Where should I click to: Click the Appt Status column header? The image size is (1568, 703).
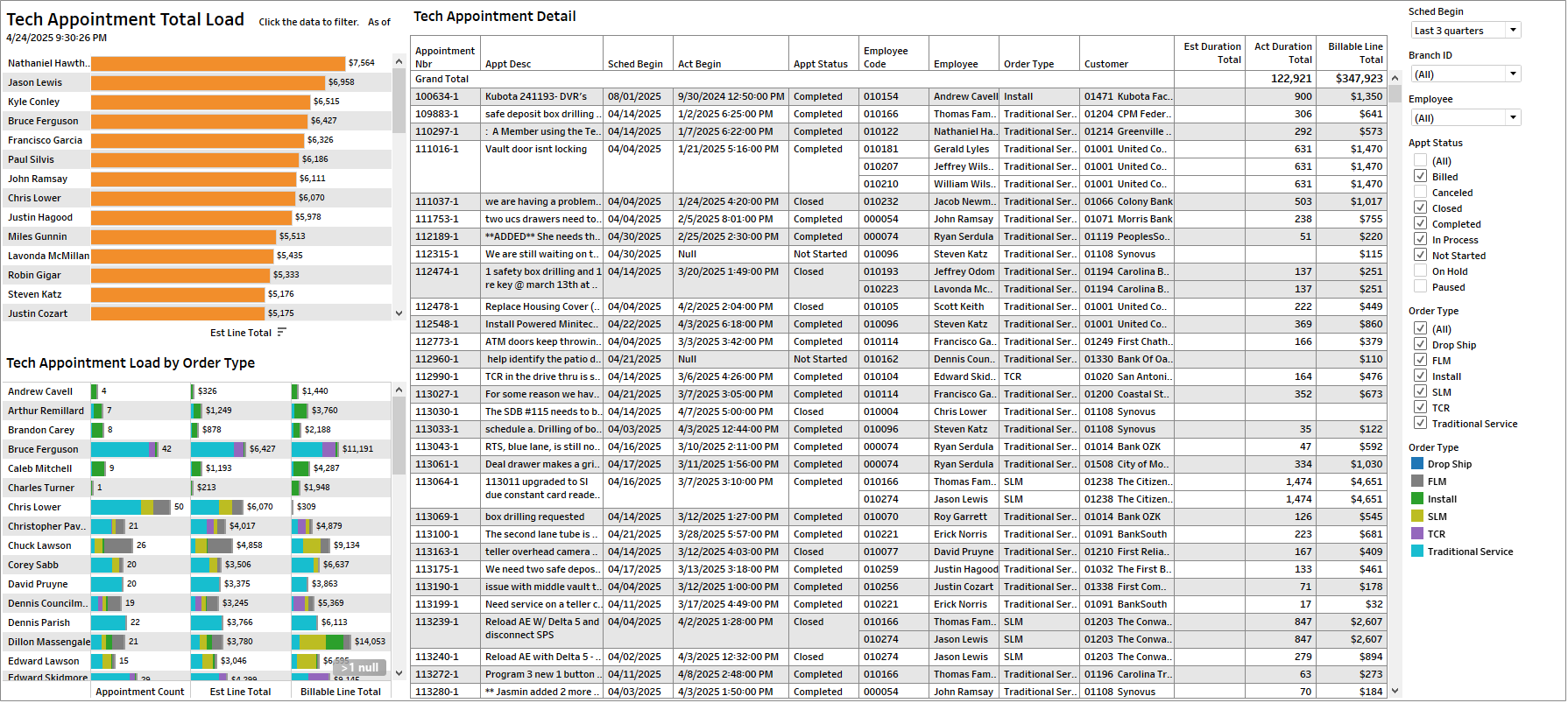click(820, 64)
